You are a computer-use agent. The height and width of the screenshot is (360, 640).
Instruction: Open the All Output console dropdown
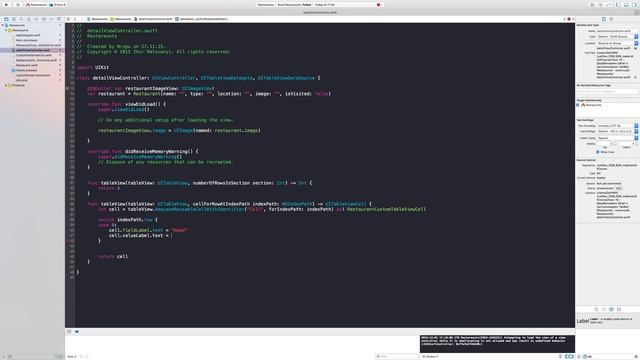click(x=431, y=356)
